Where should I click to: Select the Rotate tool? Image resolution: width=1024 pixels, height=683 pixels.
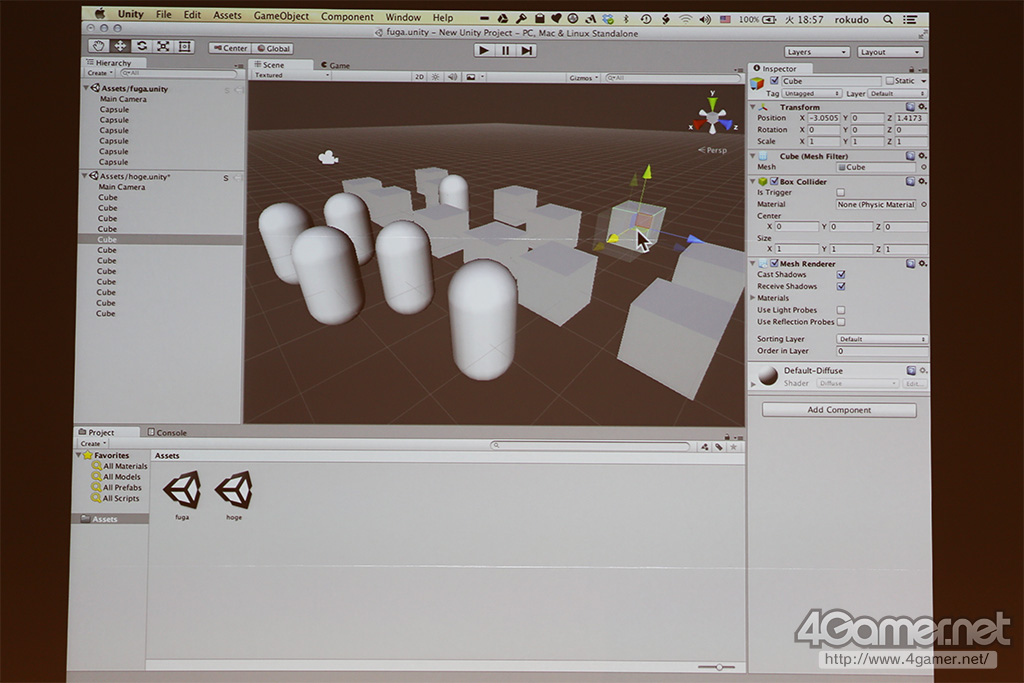pyautogui.click(x=141, y=46)
